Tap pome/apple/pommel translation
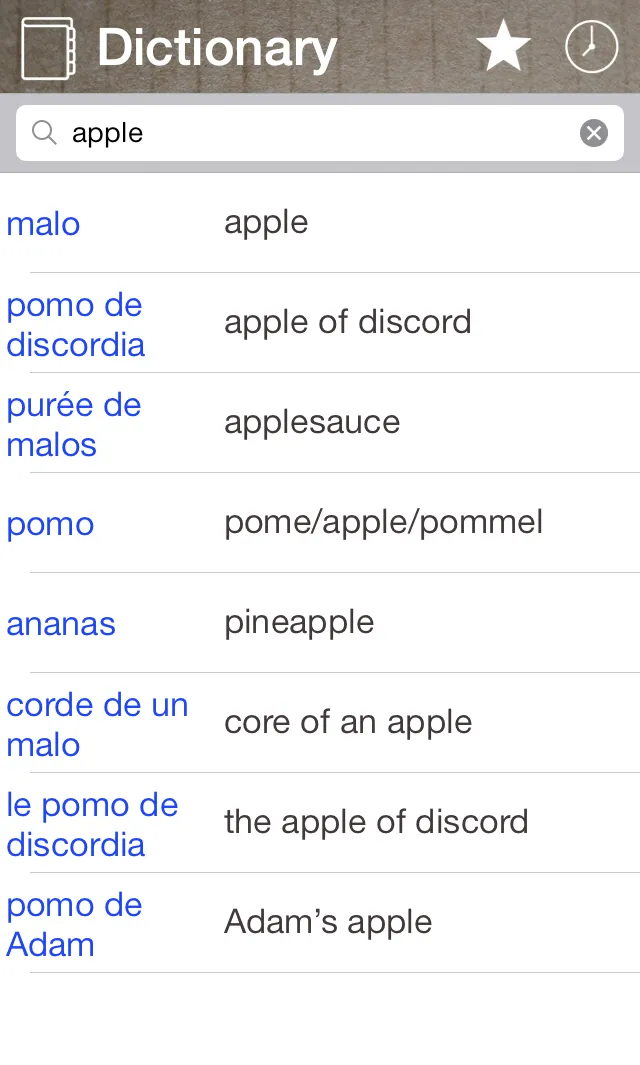The width and height of the screenshot is (640, 1065). [384, 523]
